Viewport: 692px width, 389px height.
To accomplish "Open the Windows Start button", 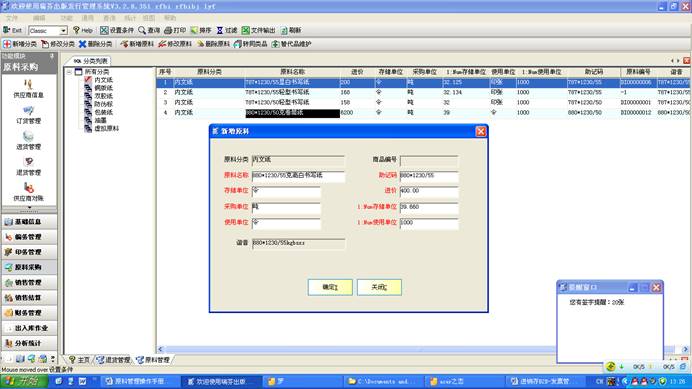I will [24, 381].
